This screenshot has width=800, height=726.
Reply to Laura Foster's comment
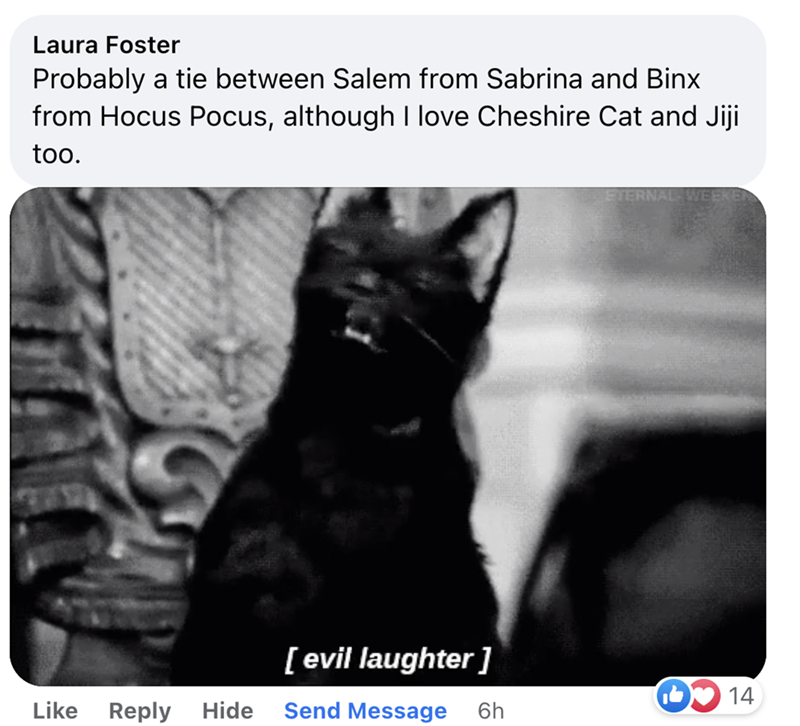pos(140,711)
